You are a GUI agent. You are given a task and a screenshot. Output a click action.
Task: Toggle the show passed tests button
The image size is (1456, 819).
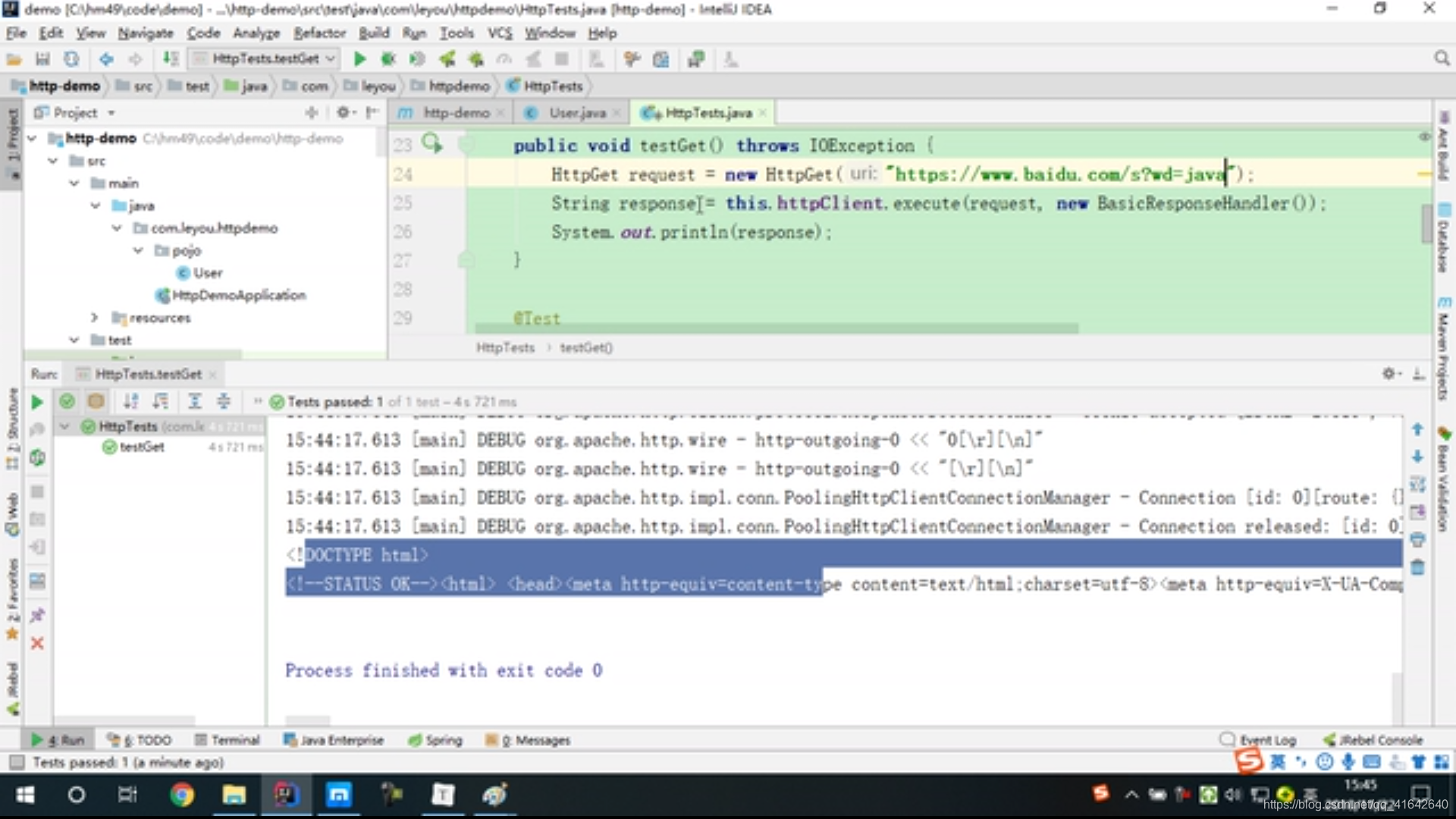(x=67, y=401)
